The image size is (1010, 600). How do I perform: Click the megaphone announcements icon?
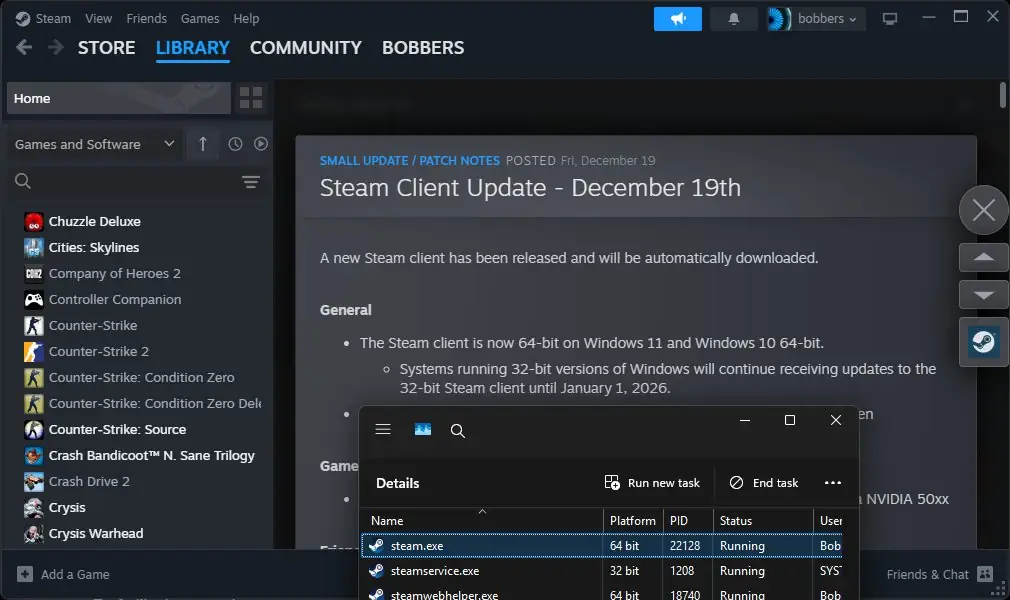click(678, 19)
